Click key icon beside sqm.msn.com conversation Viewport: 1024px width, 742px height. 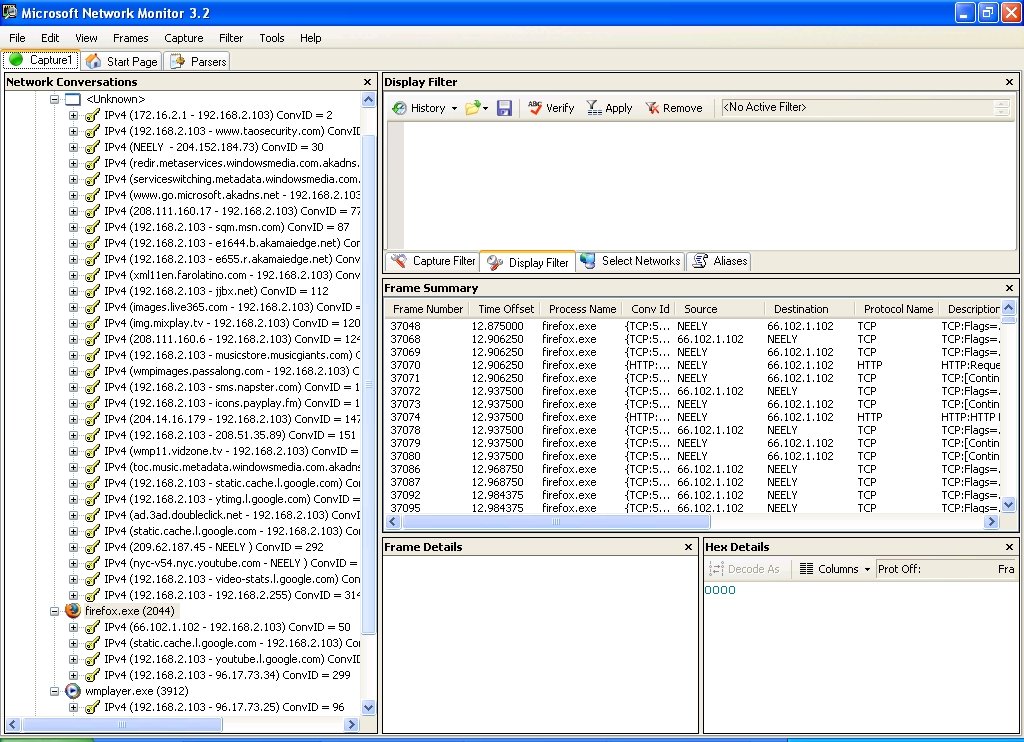pos(92,227)
